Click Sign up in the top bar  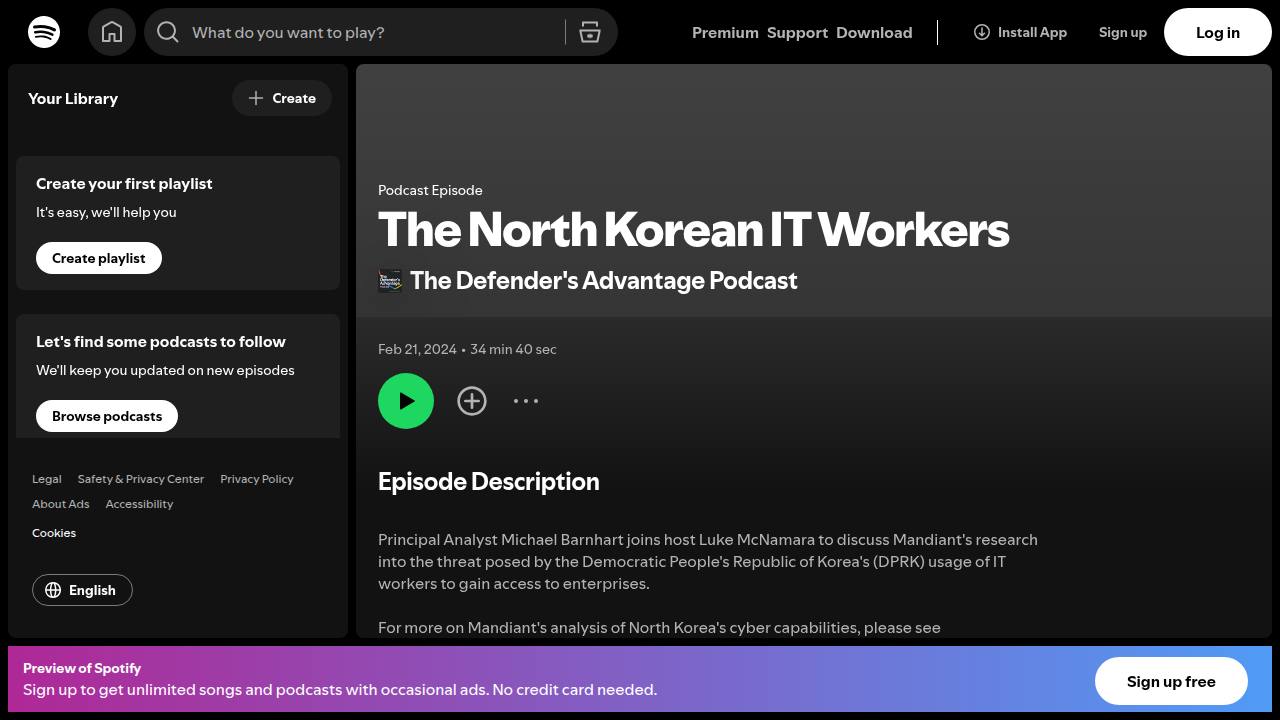1123,32
